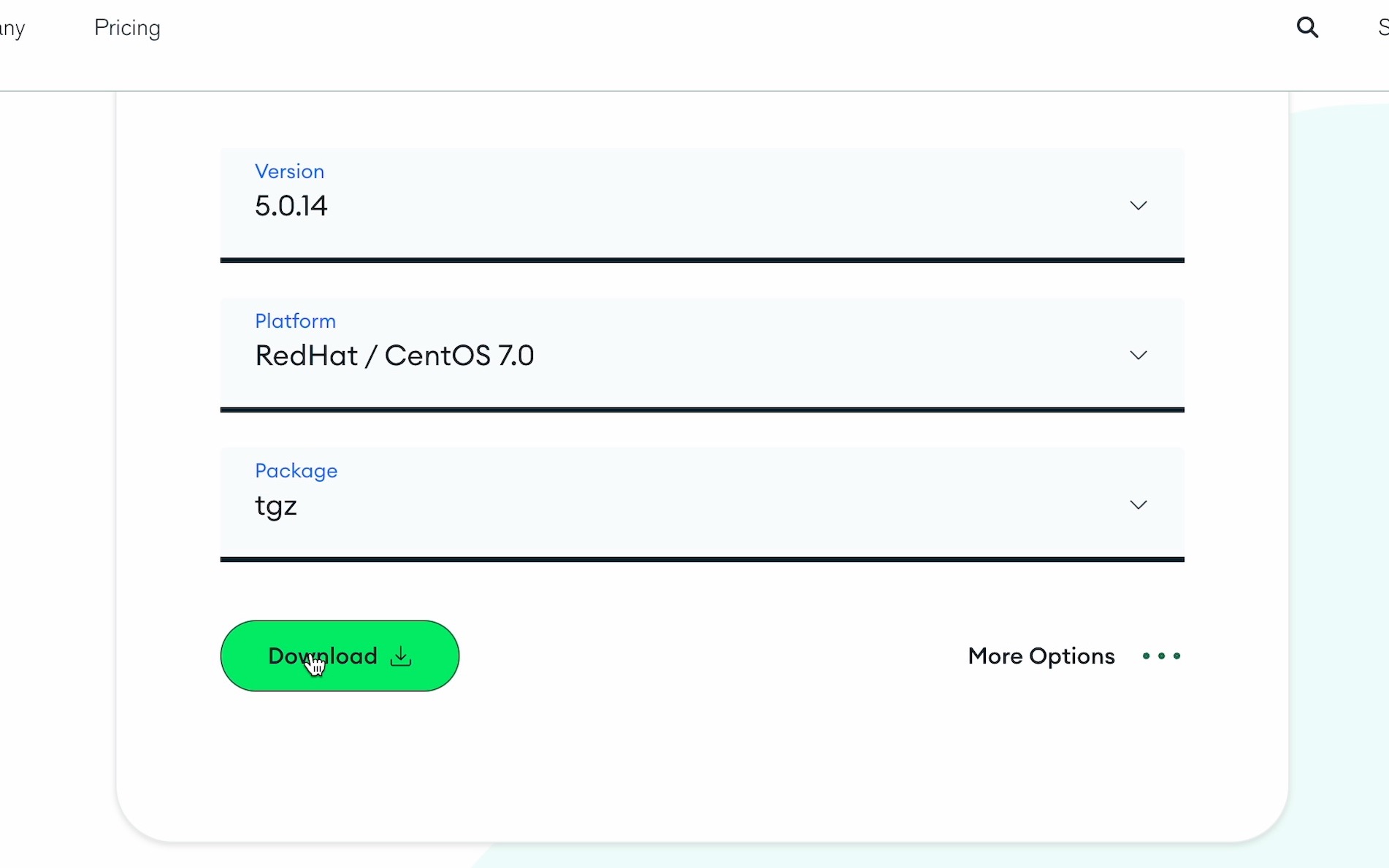
Task: Select the tgz package field
Action: (702, 504)
